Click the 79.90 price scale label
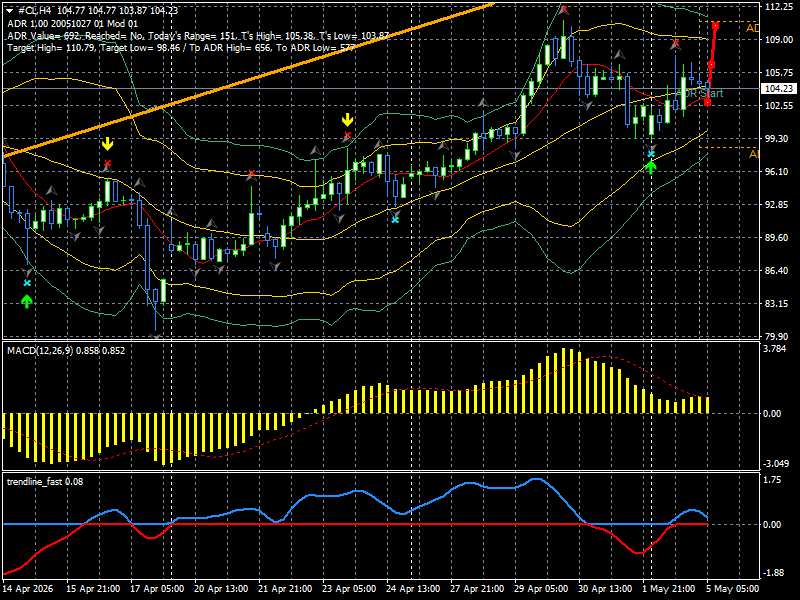The width and height of the screenshot is (800, 600). pyautogui.click(x=776, y=337)
